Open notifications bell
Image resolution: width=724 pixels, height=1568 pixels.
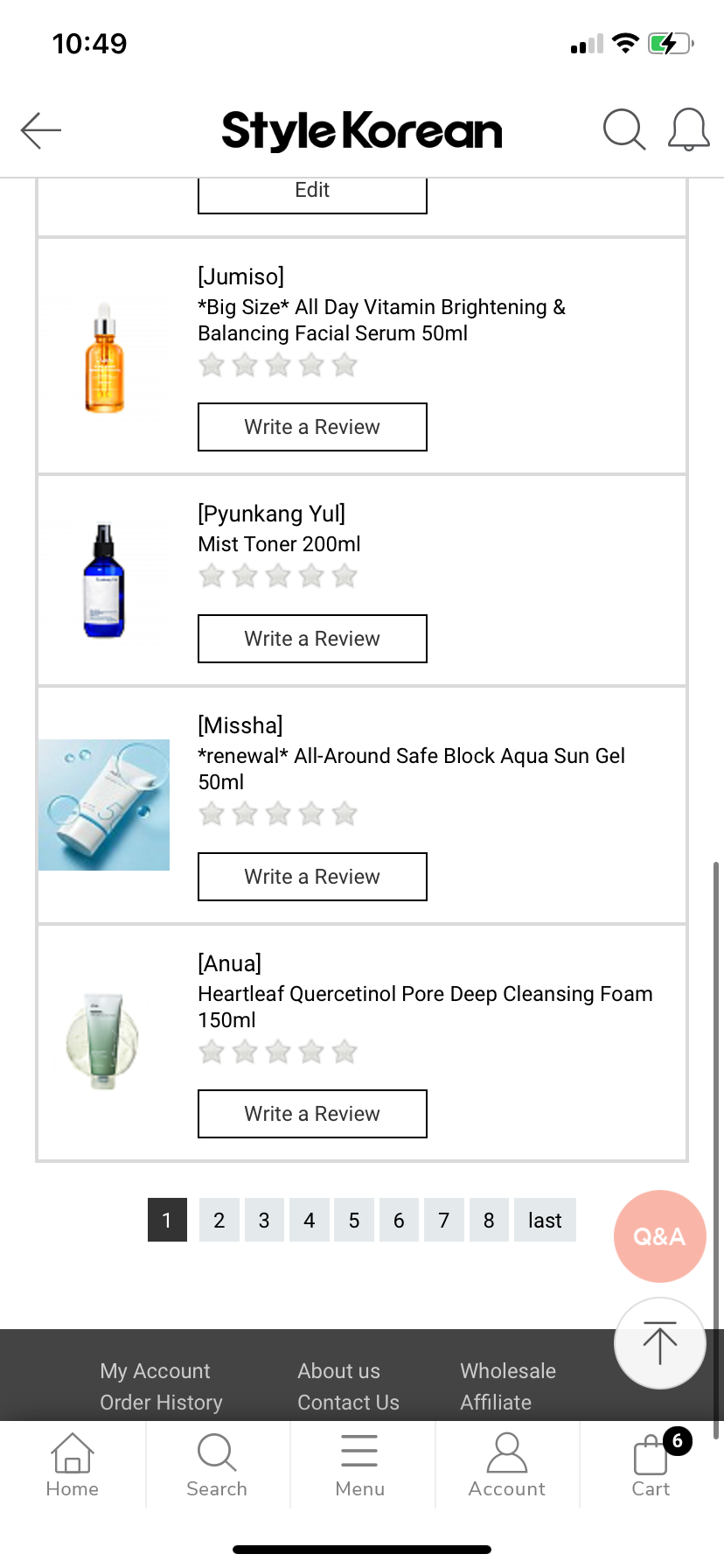coord(688,130)
